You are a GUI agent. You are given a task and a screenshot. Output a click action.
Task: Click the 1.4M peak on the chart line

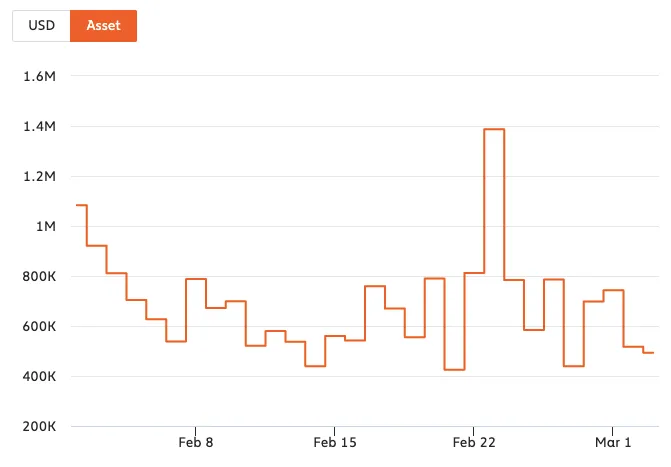pos(494,129)
